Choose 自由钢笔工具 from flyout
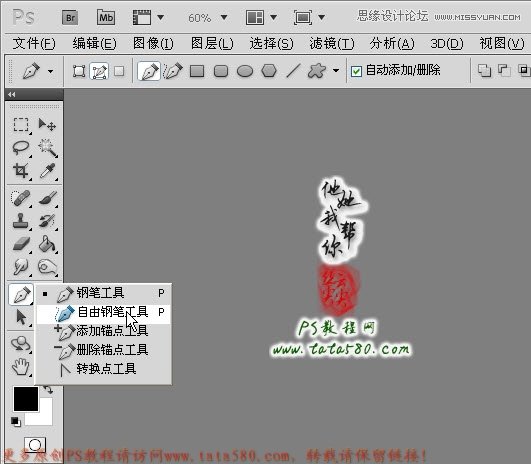 point(103,312)
